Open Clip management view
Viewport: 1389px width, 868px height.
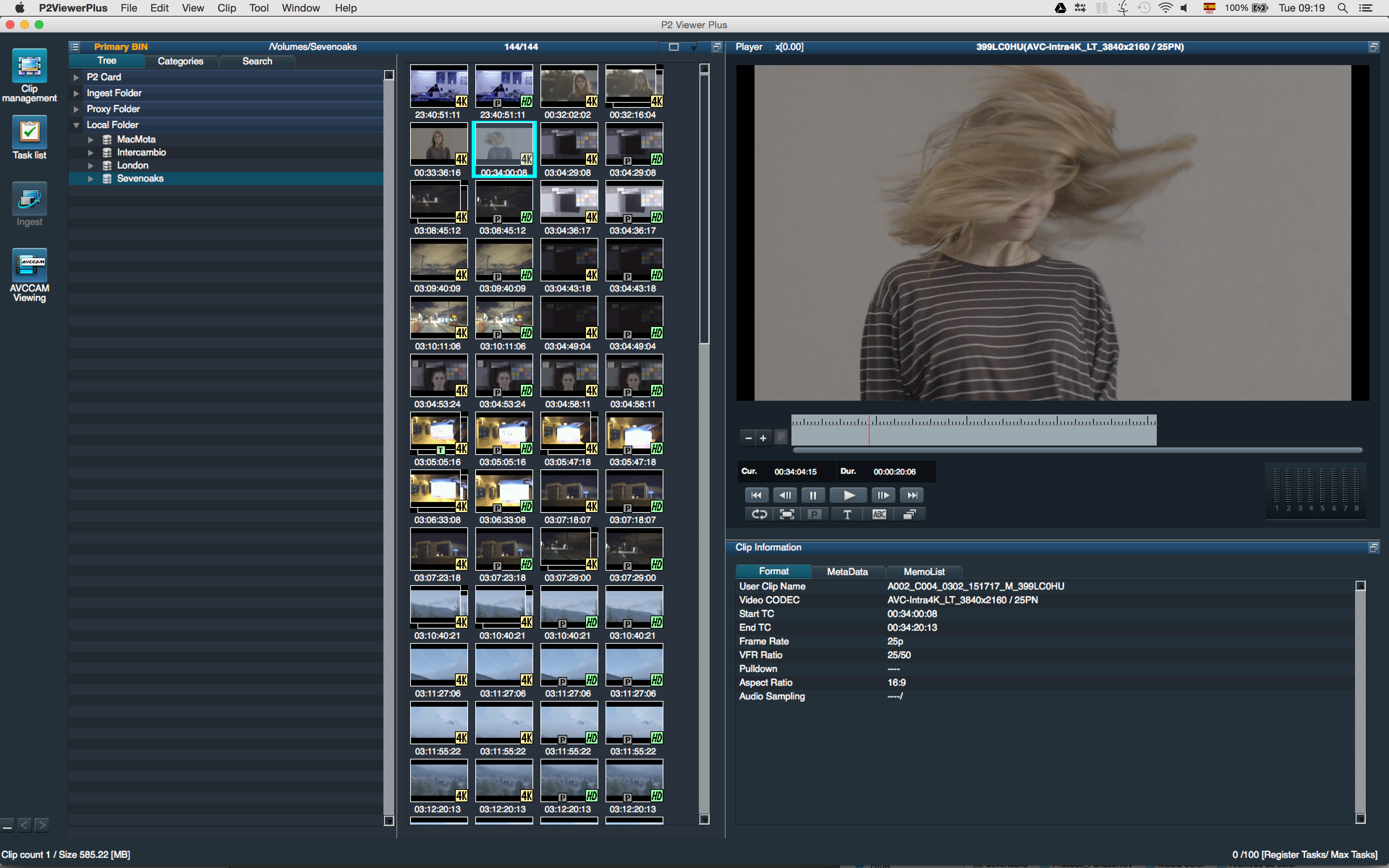pos(29,76)
